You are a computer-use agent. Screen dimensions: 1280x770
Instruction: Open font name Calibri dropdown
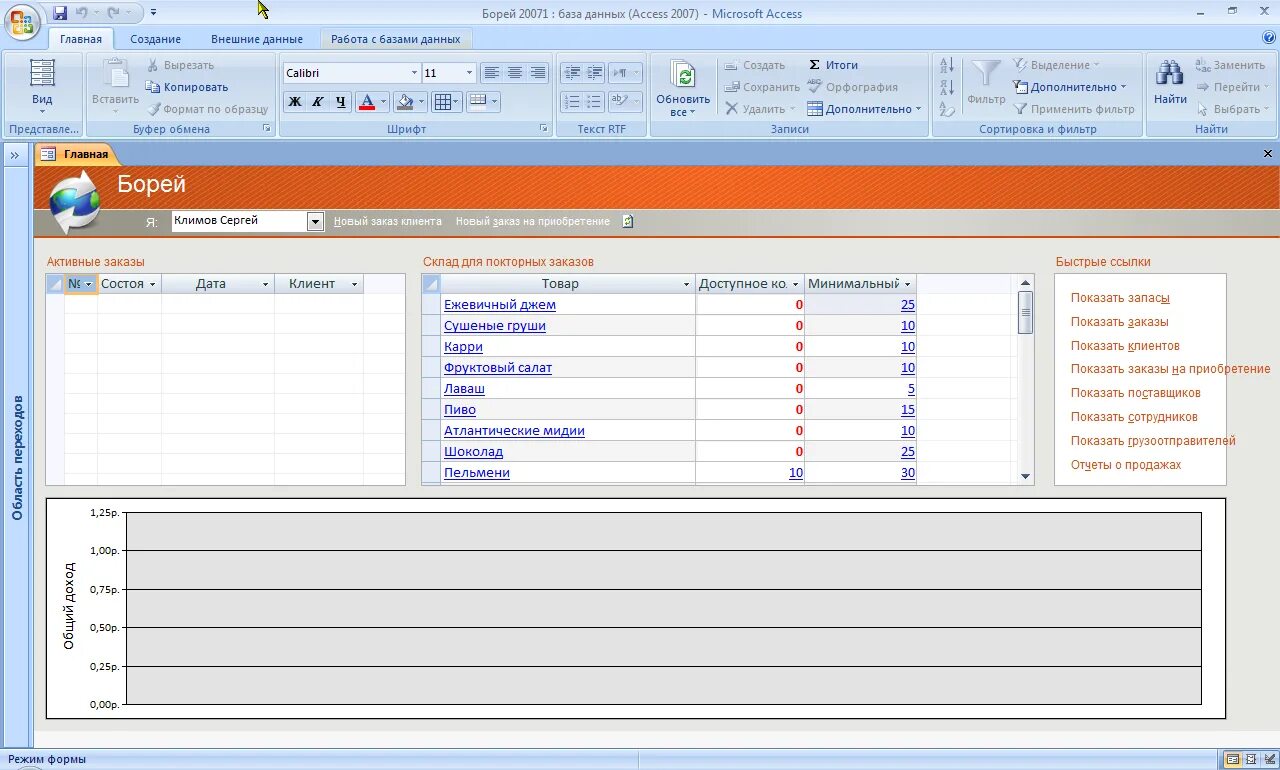[414, 73]
